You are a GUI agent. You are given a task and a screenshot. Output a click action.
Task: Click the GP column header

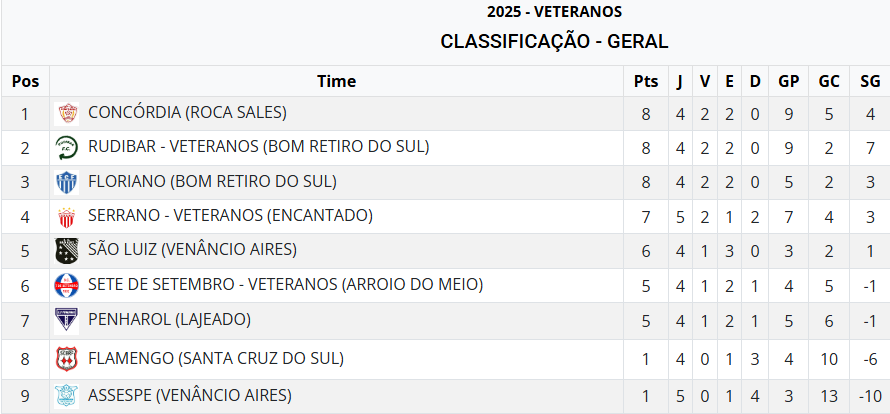point(788,81)
